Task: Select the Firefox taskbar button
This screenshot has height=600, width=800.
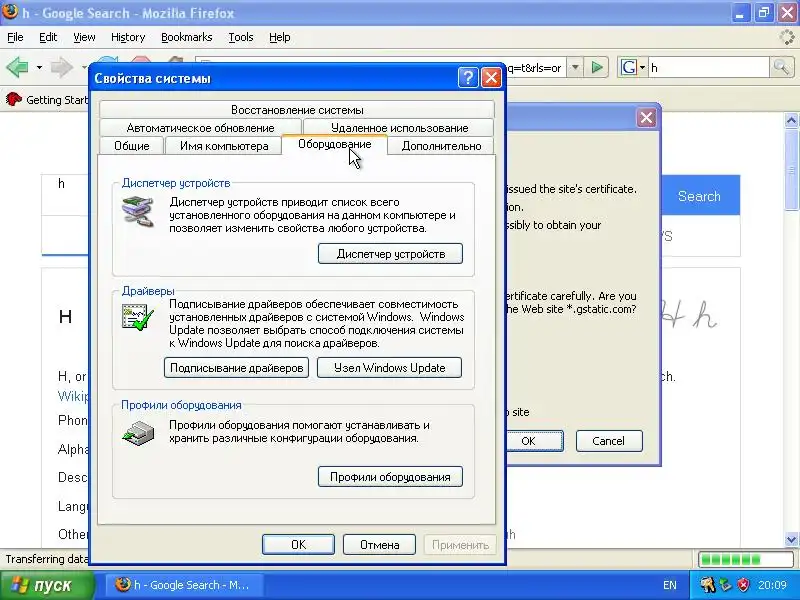Action: click(x=186, y=585)
